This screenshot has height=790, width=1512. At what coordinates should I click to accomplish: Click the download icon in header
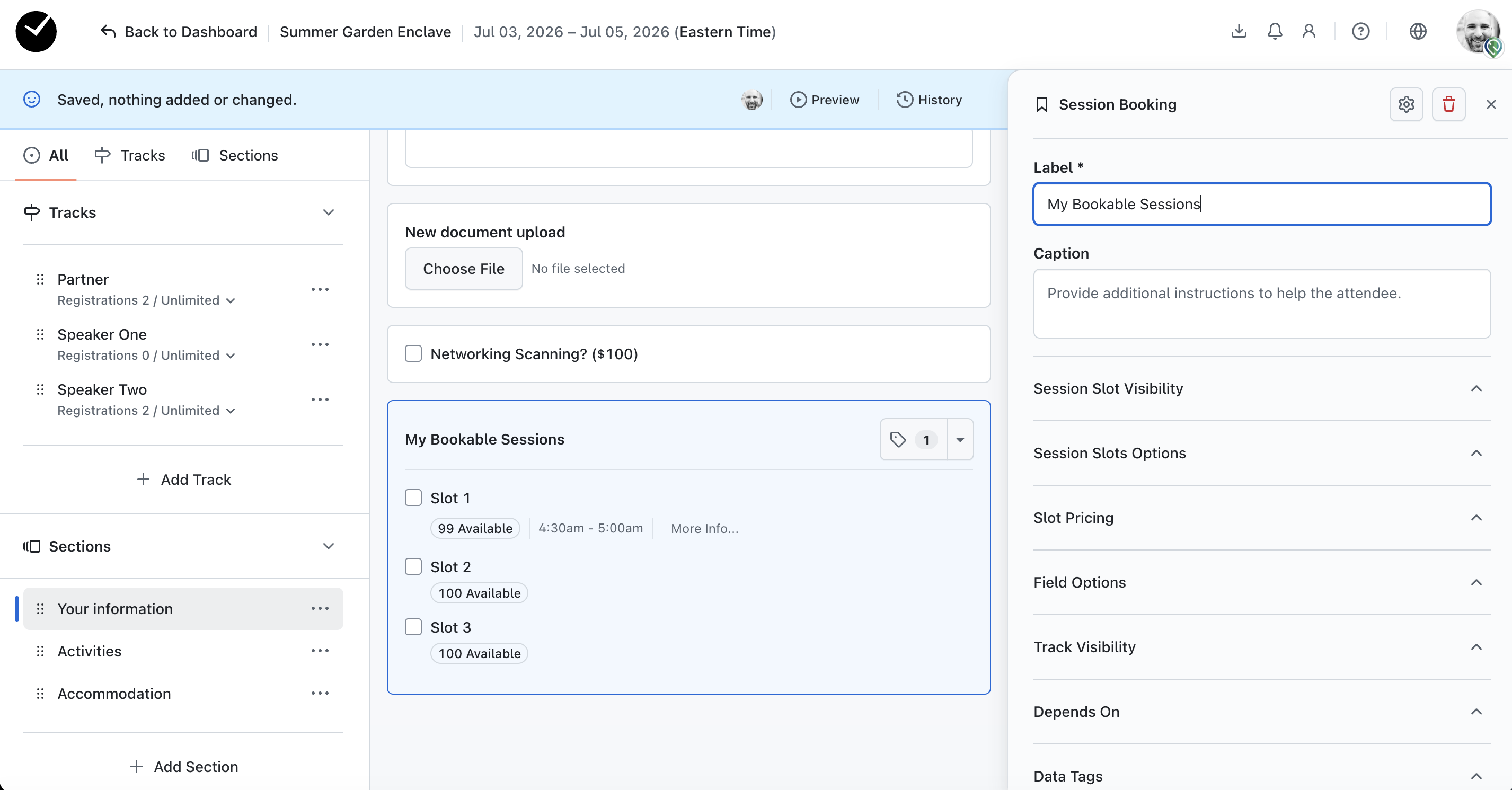1239,32
